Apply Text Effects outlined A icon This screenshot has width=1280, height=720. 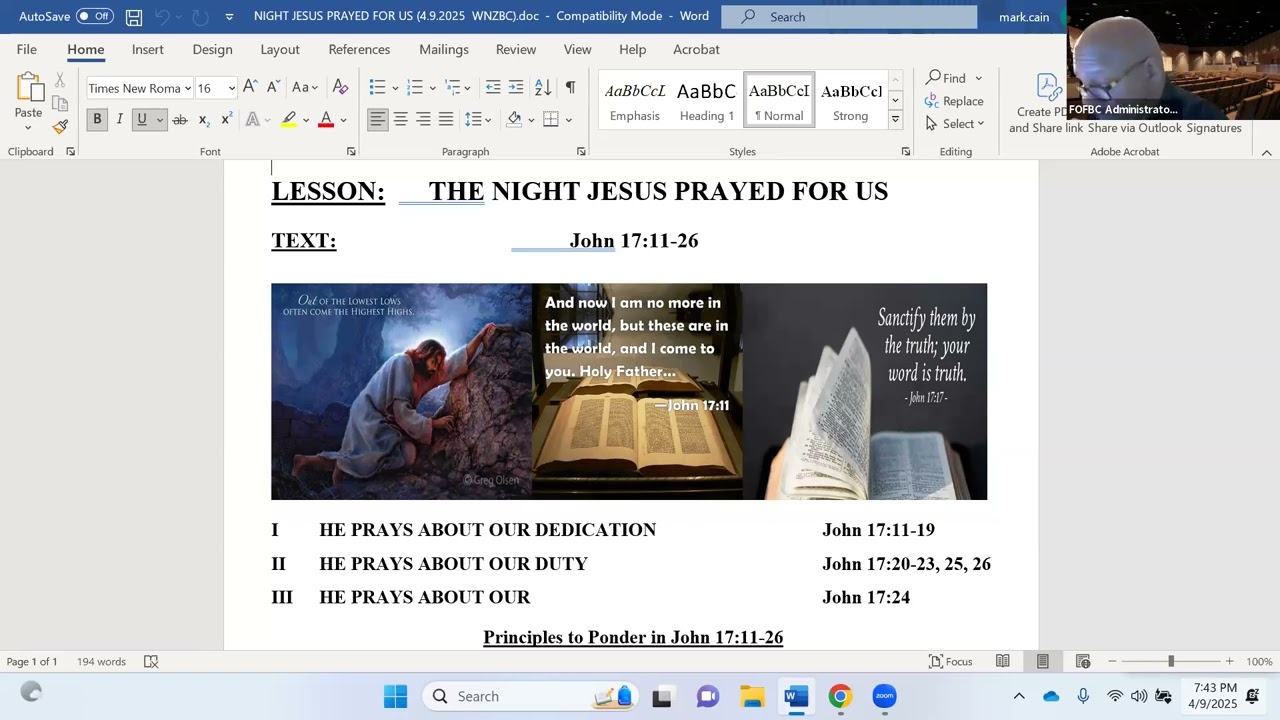pyautogui.click(x=253, y=120)
